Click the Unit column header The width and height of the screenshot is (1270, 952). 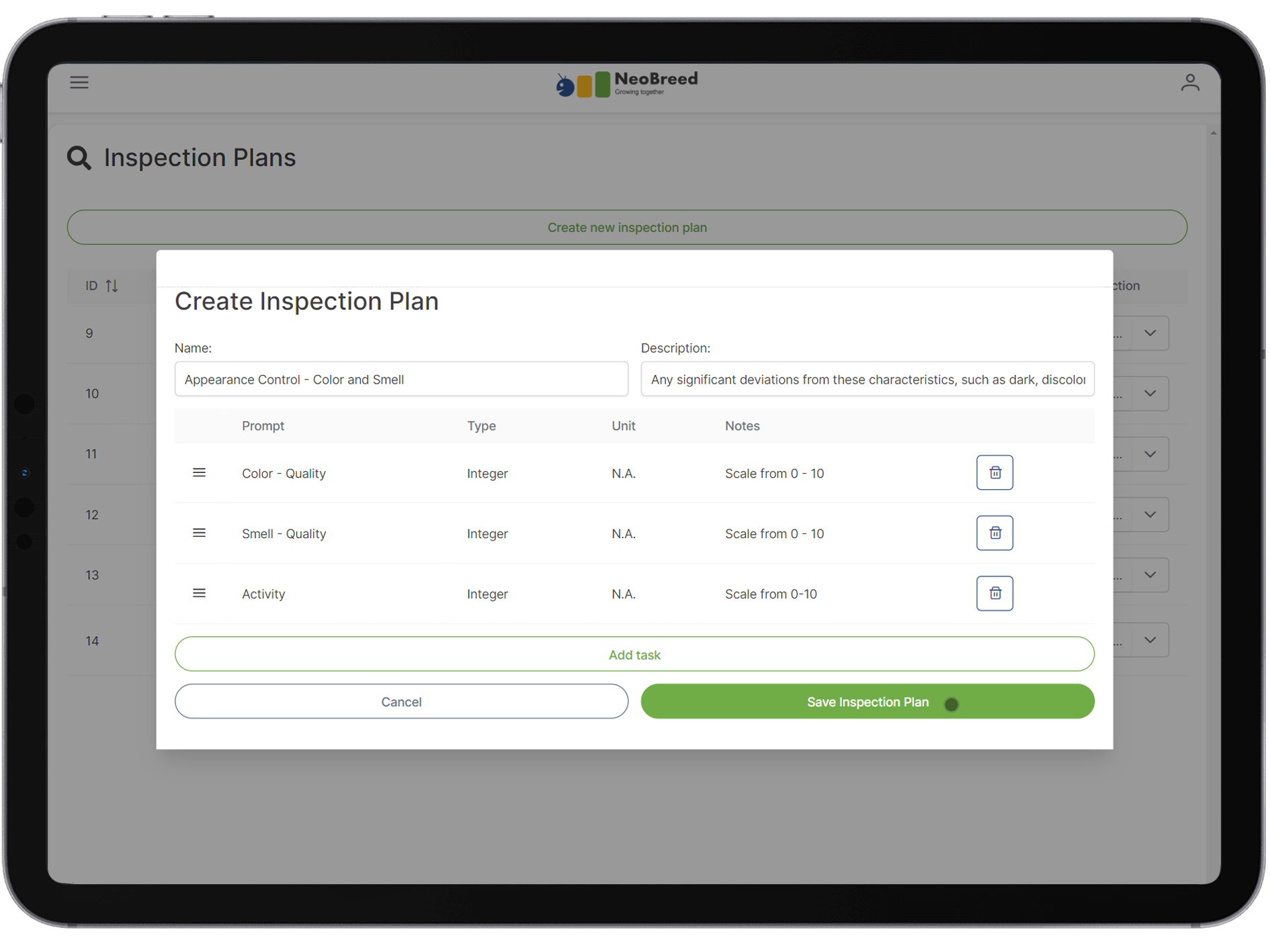point(624,427)
